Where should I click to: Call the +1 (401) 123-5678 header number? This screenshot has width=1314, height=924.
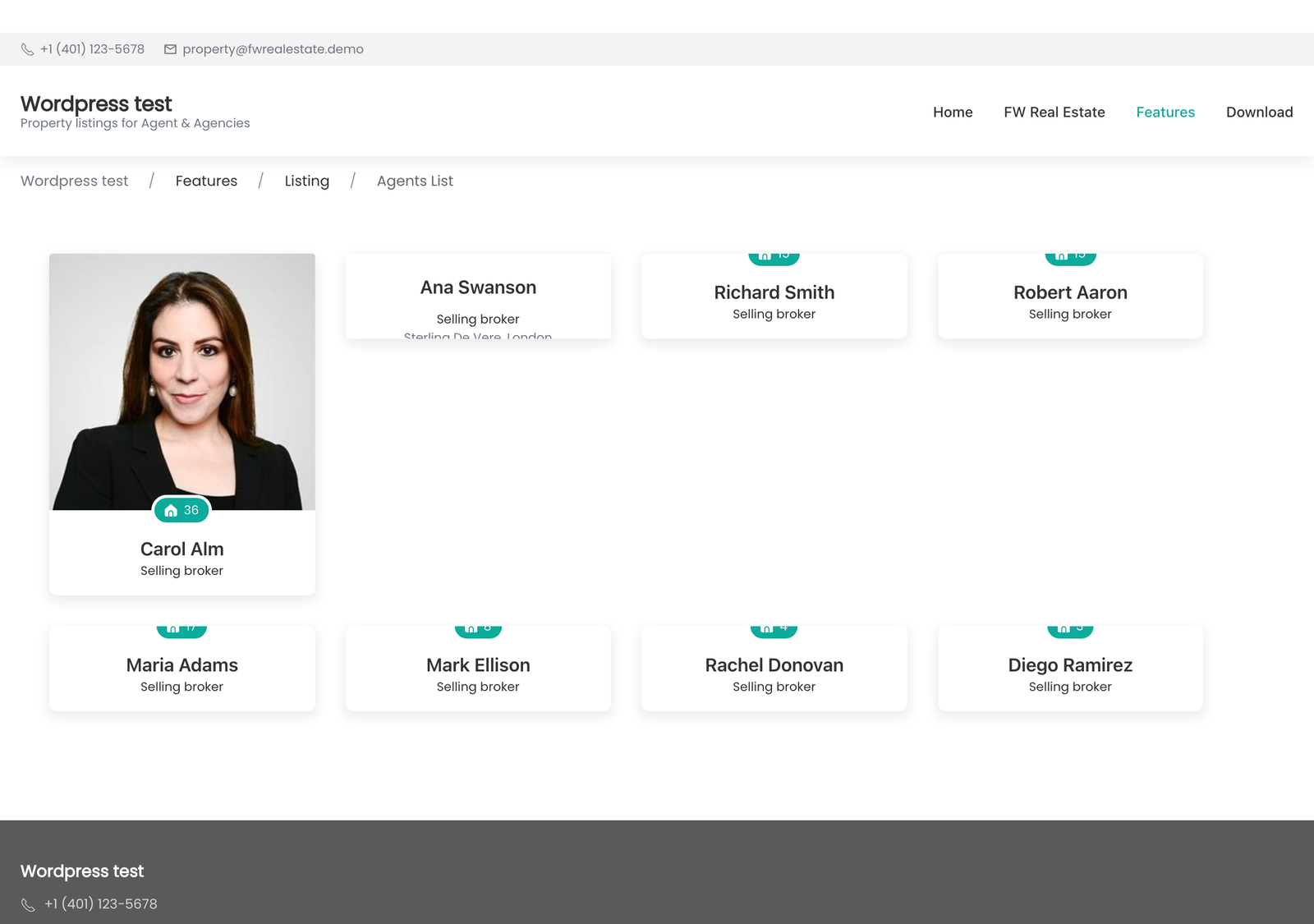point(92,49)
